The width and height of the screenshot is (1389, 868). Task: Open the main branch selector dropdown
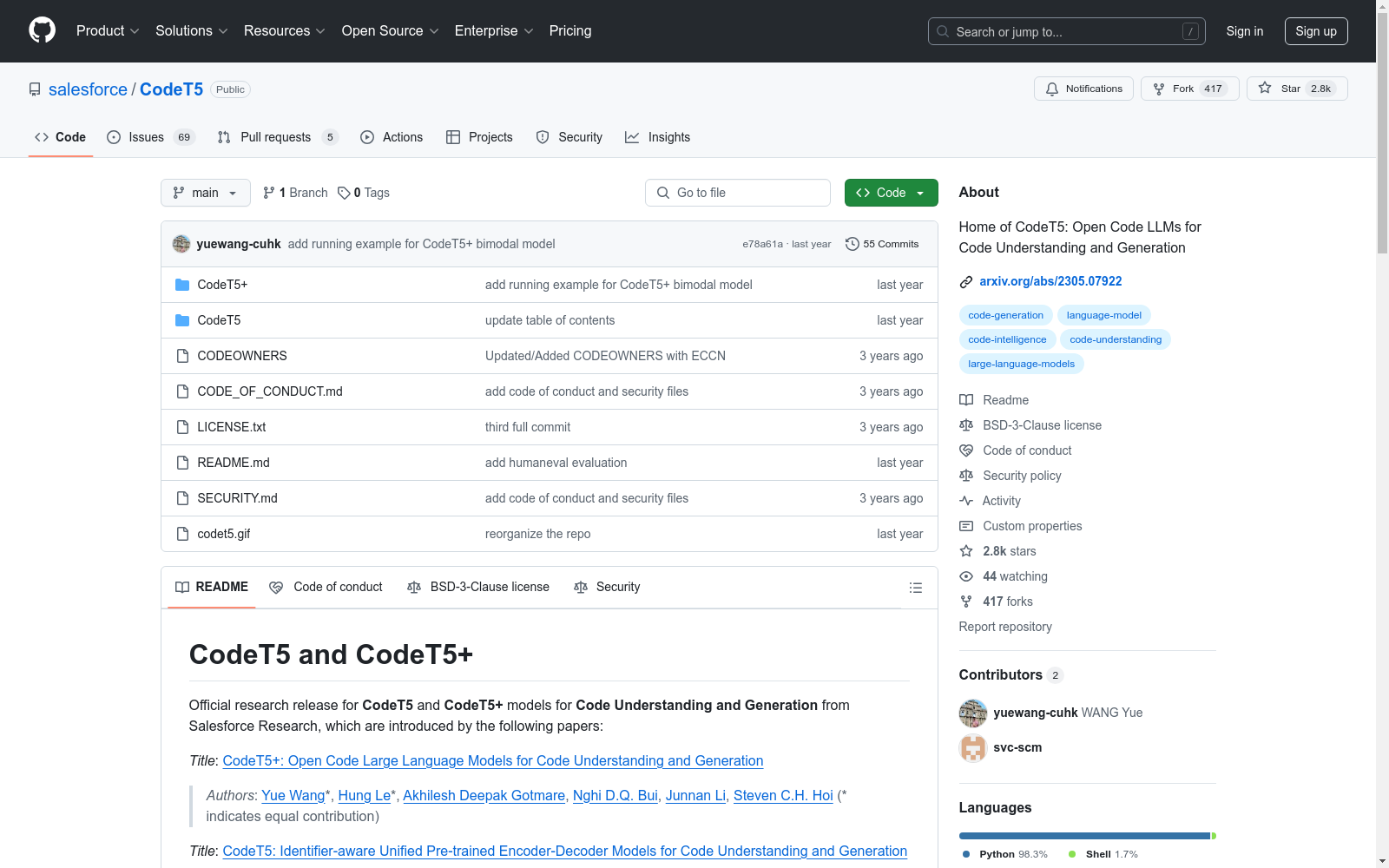206,193
